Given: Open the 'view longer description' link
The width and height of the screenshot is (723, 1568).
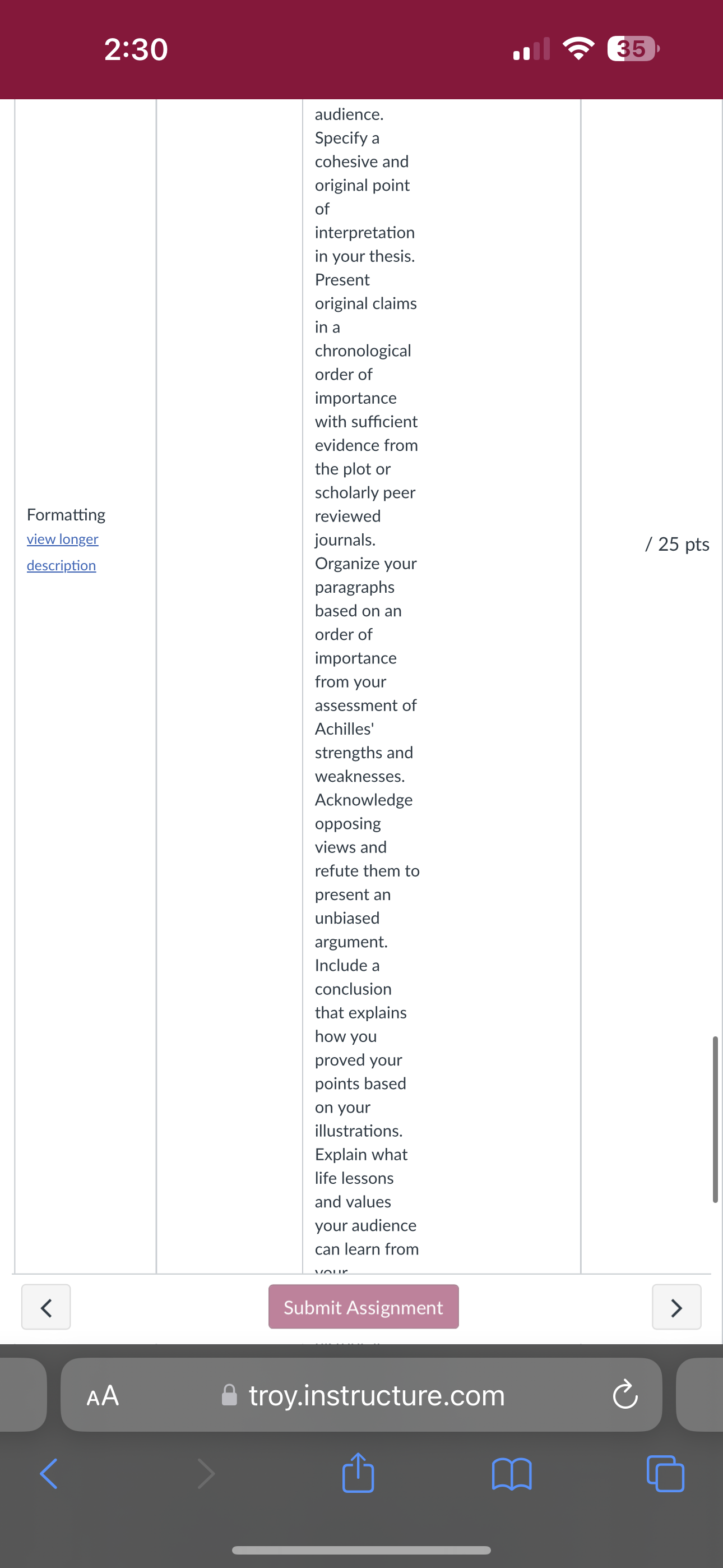Looking at the screenshot, I should pos(62,552).
